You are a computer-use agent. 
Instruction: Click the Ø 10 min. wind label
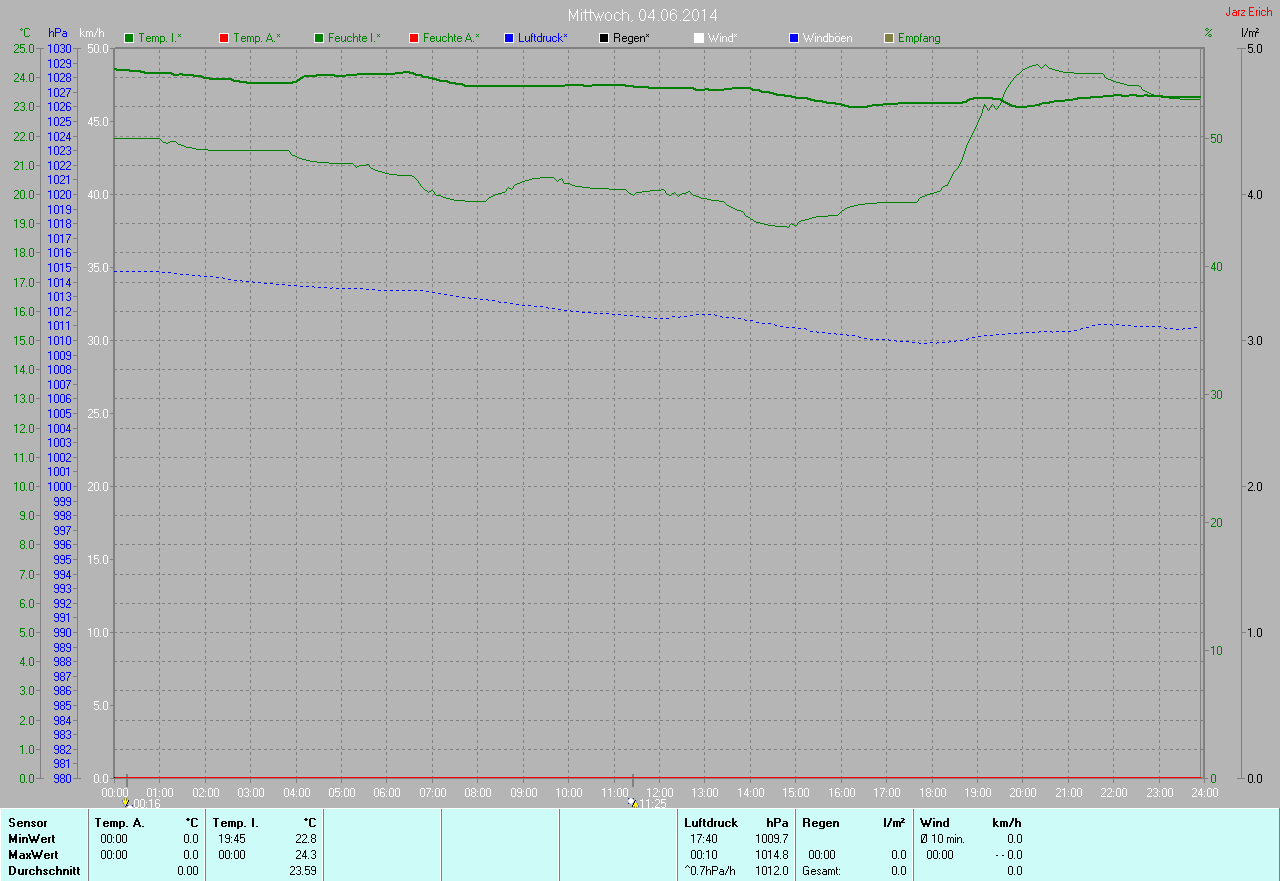[x=943, y=839]
